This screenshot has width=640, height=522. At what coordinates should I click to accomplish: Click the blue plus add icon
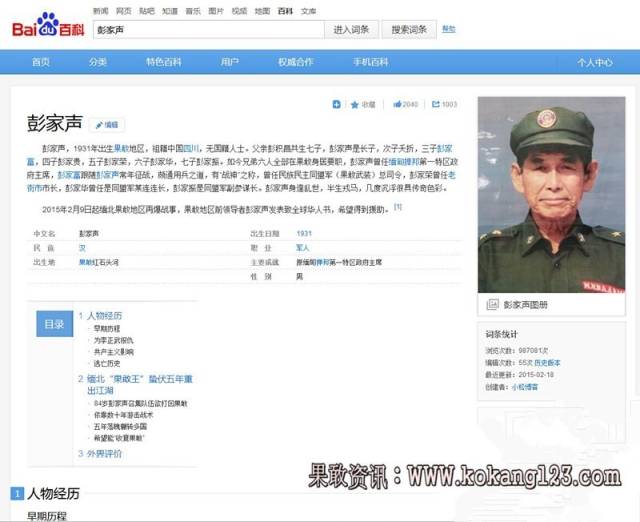coord(336,104)
